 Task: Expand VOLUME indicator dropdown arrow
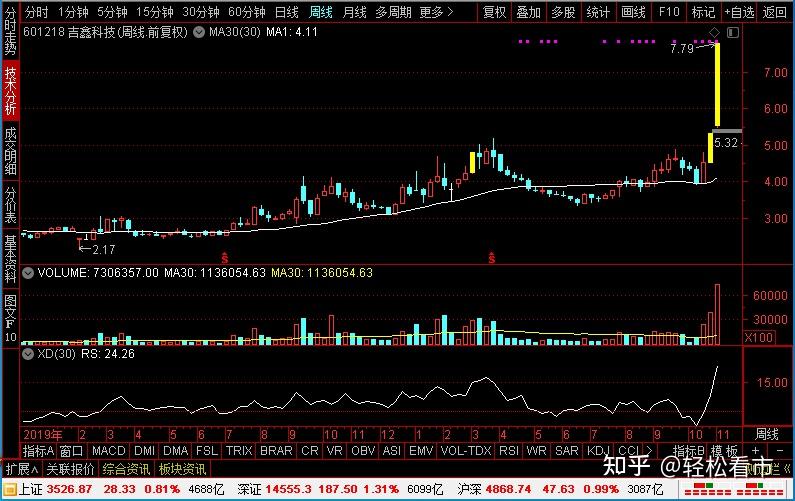click(x=28, y=273)
